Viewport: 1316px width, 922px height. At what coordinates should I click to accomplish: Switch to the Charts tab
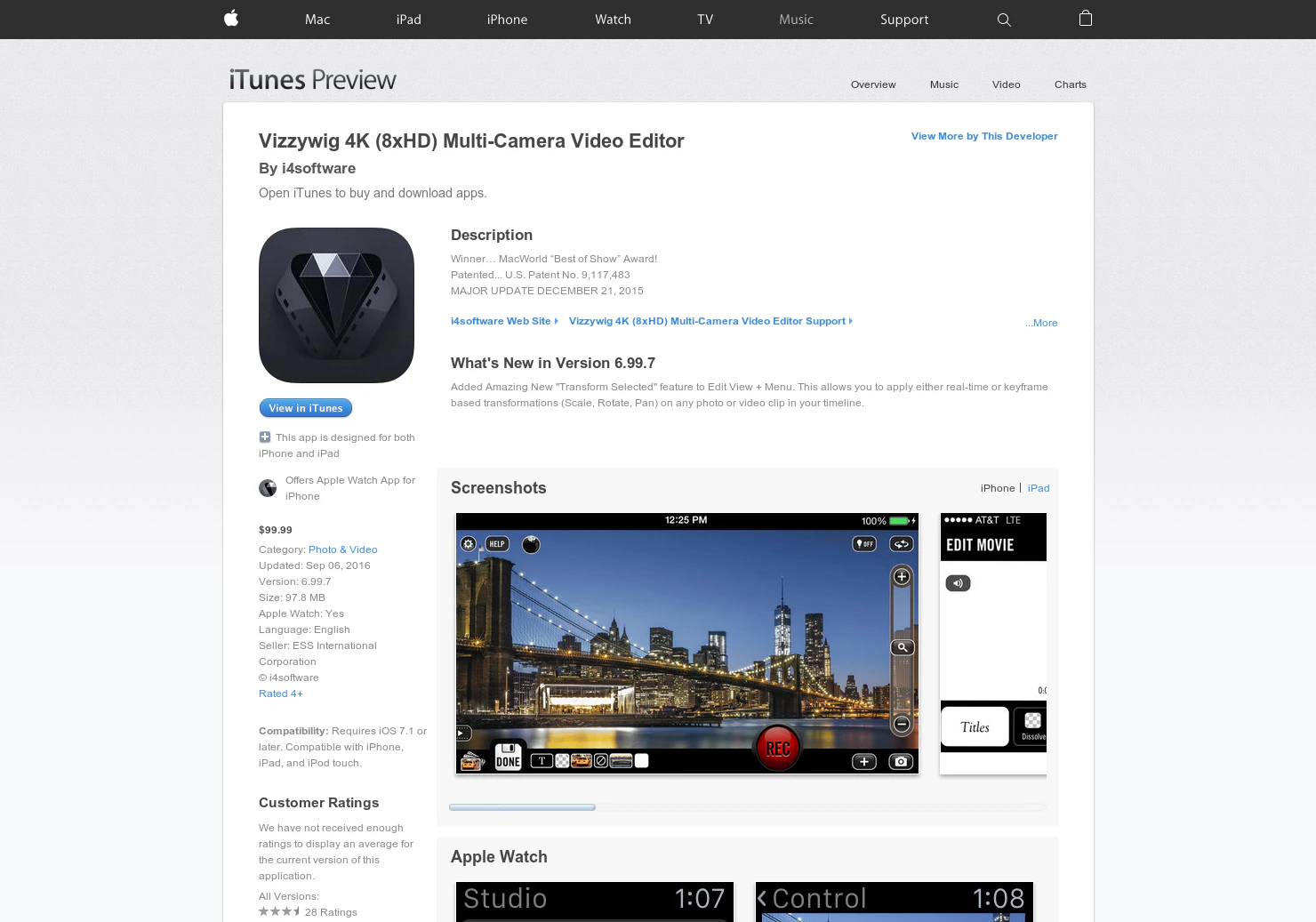[x=1071, y=84]
